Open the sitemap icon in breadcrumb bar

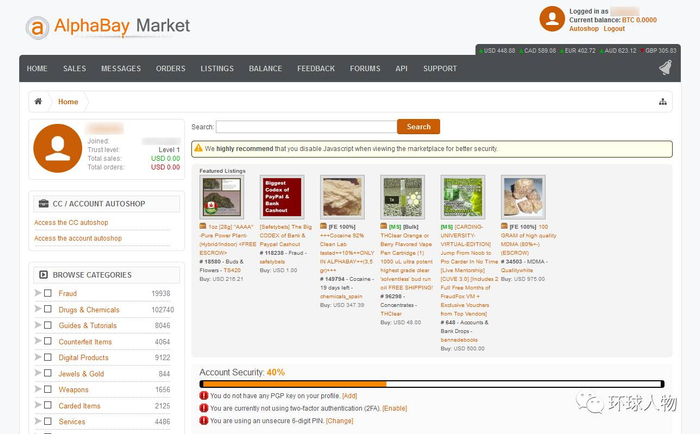(x=663, y=102)
